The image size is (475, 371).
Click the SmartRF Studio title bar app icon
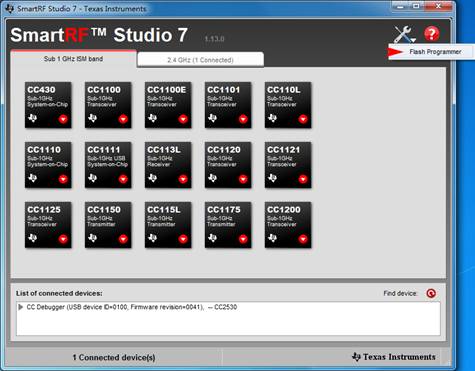click(x=9, y=8)
